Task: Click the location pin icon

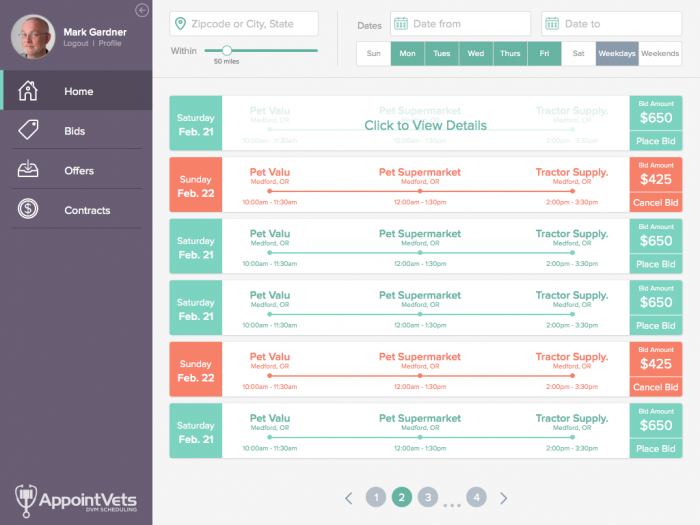Action: coord(180,24)
